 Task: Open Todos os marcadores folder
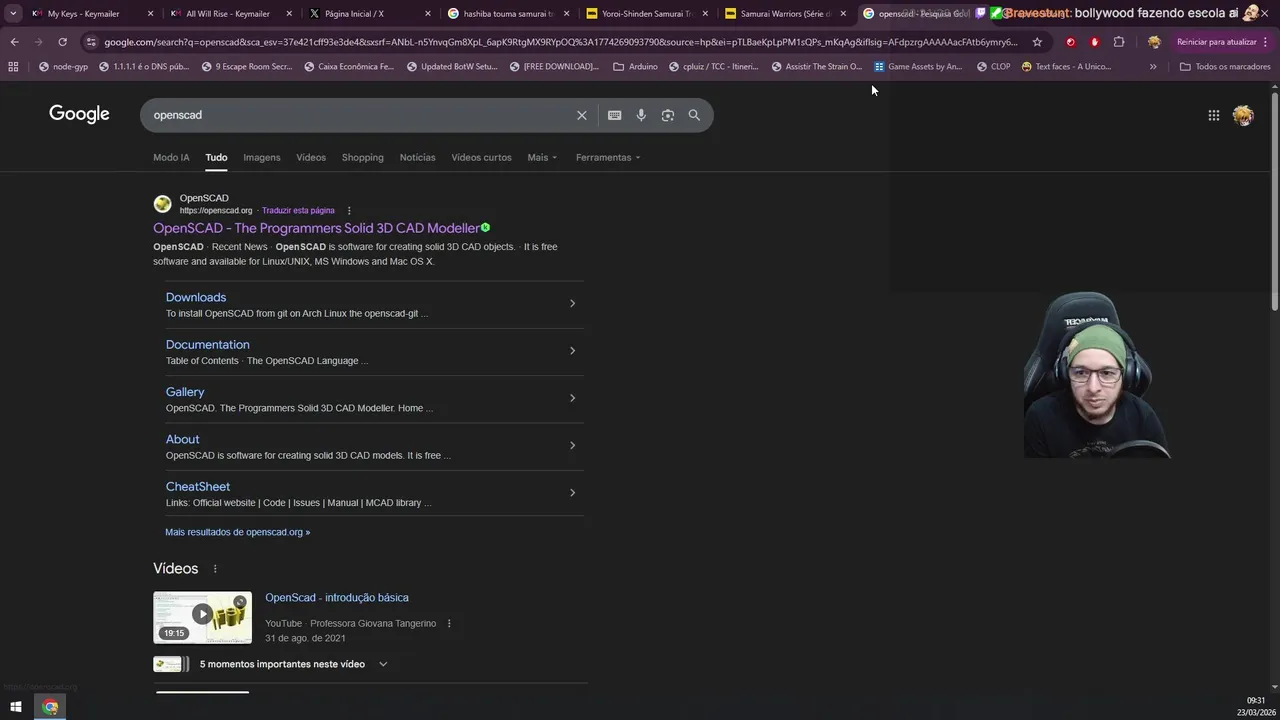1225,66
